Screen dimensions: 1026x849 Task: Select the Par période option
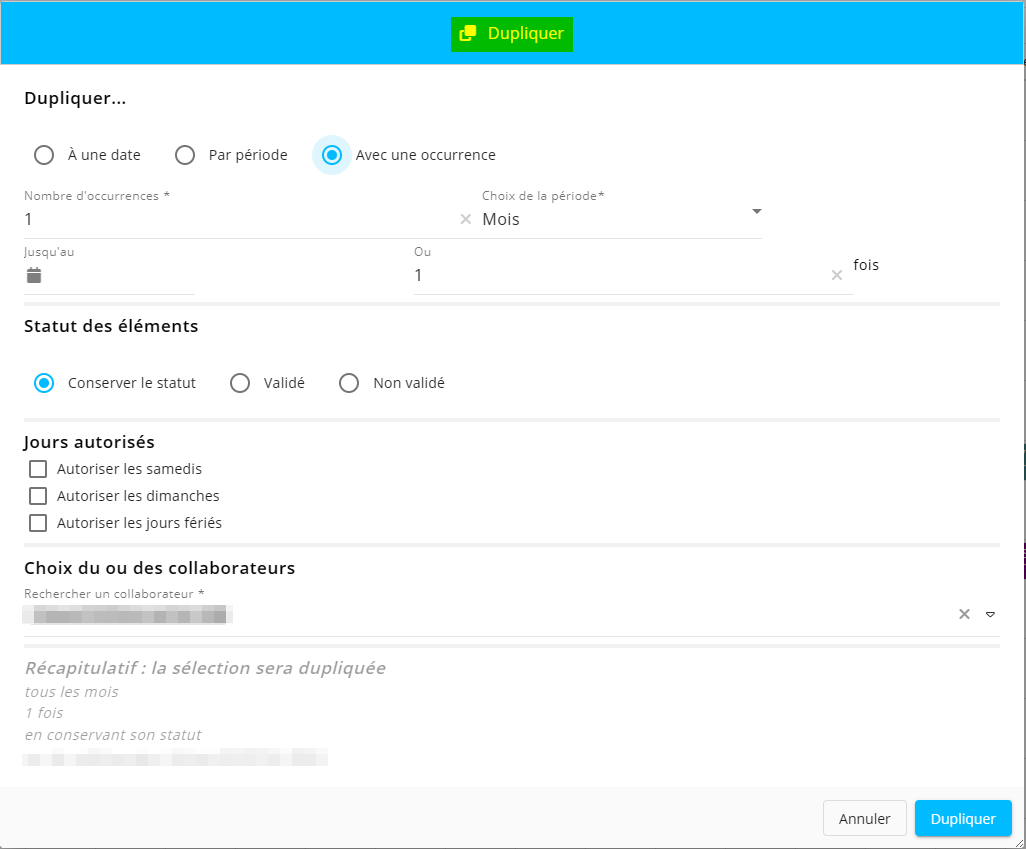pos(185,155)
